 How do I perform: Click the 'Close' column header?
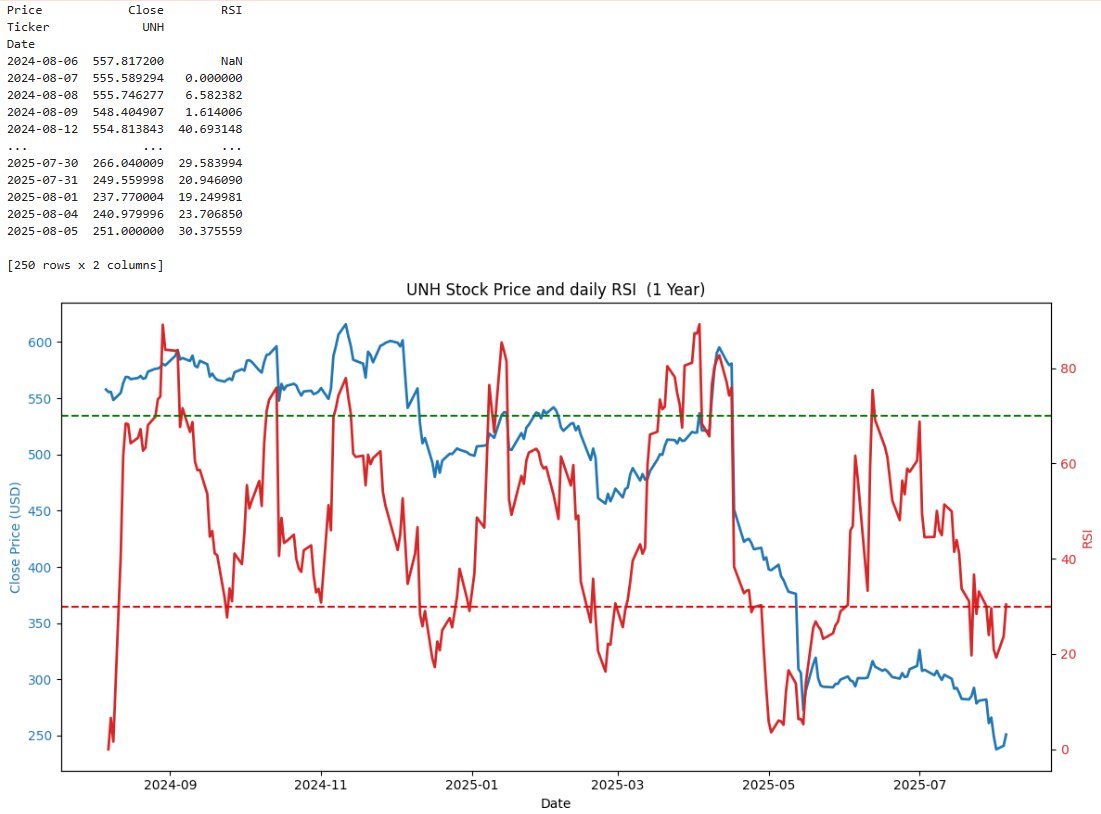(146, 10)
